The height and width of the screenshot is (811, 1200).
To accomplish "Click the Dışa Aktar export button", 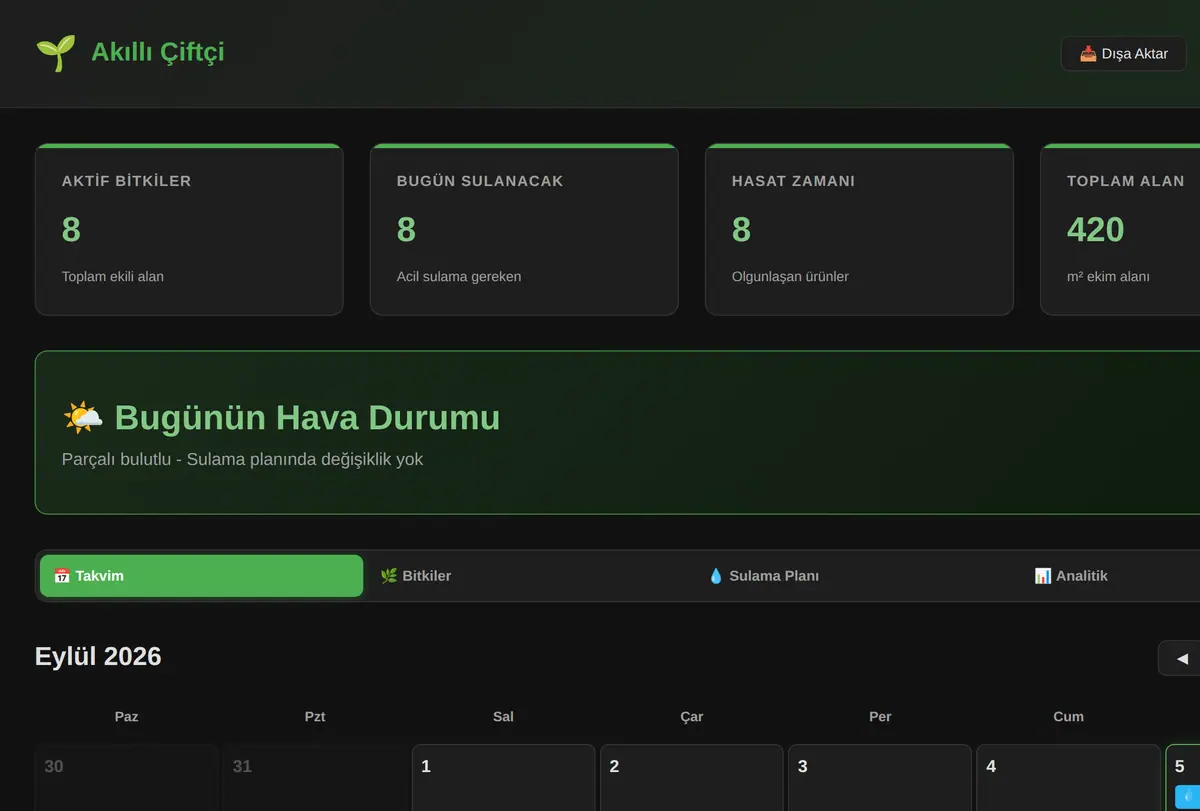I will click(x=1123, y=54).
